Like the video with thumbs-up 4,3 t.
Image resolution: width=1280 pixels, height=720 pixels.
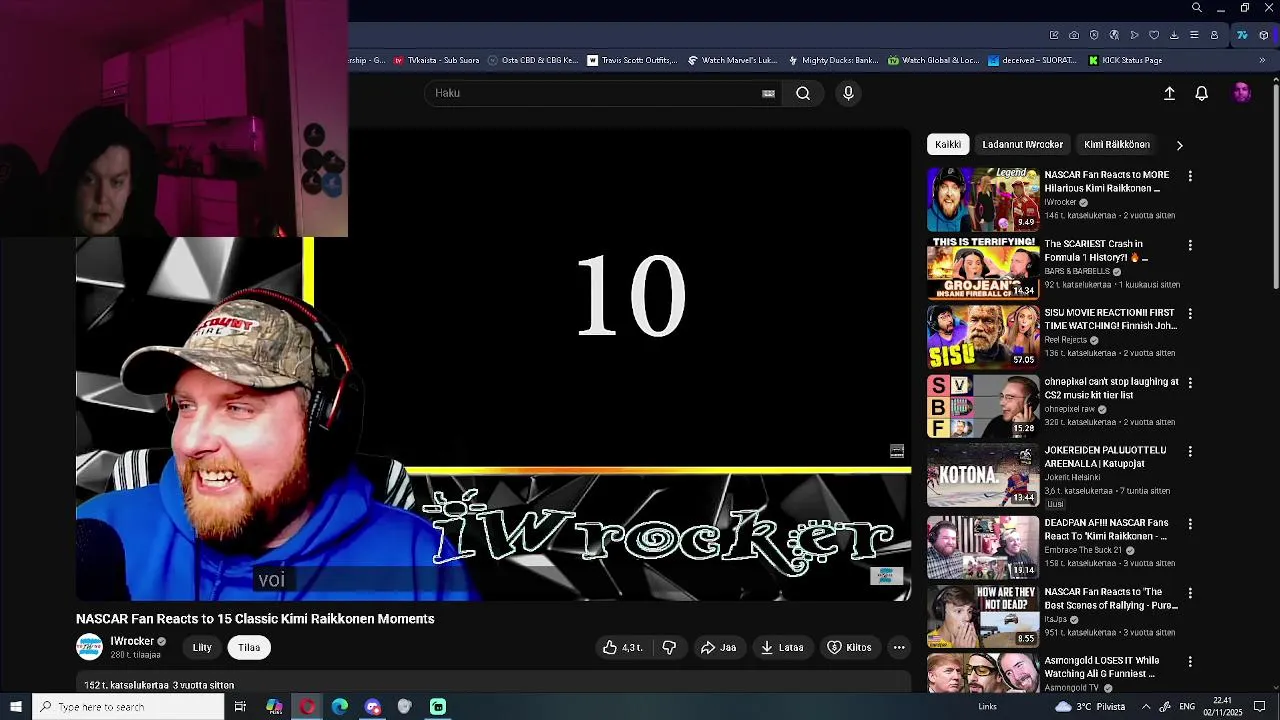(622, 647)
